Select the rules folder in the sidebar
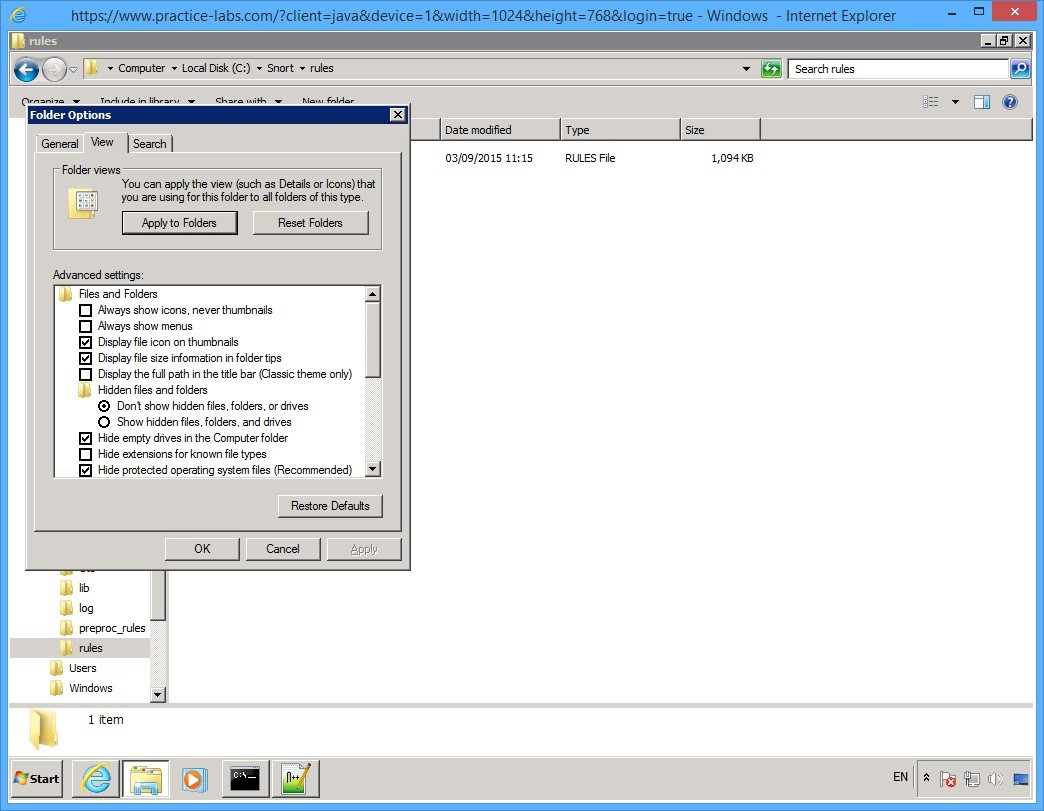1044x811 pixels. tap(91, 647)
